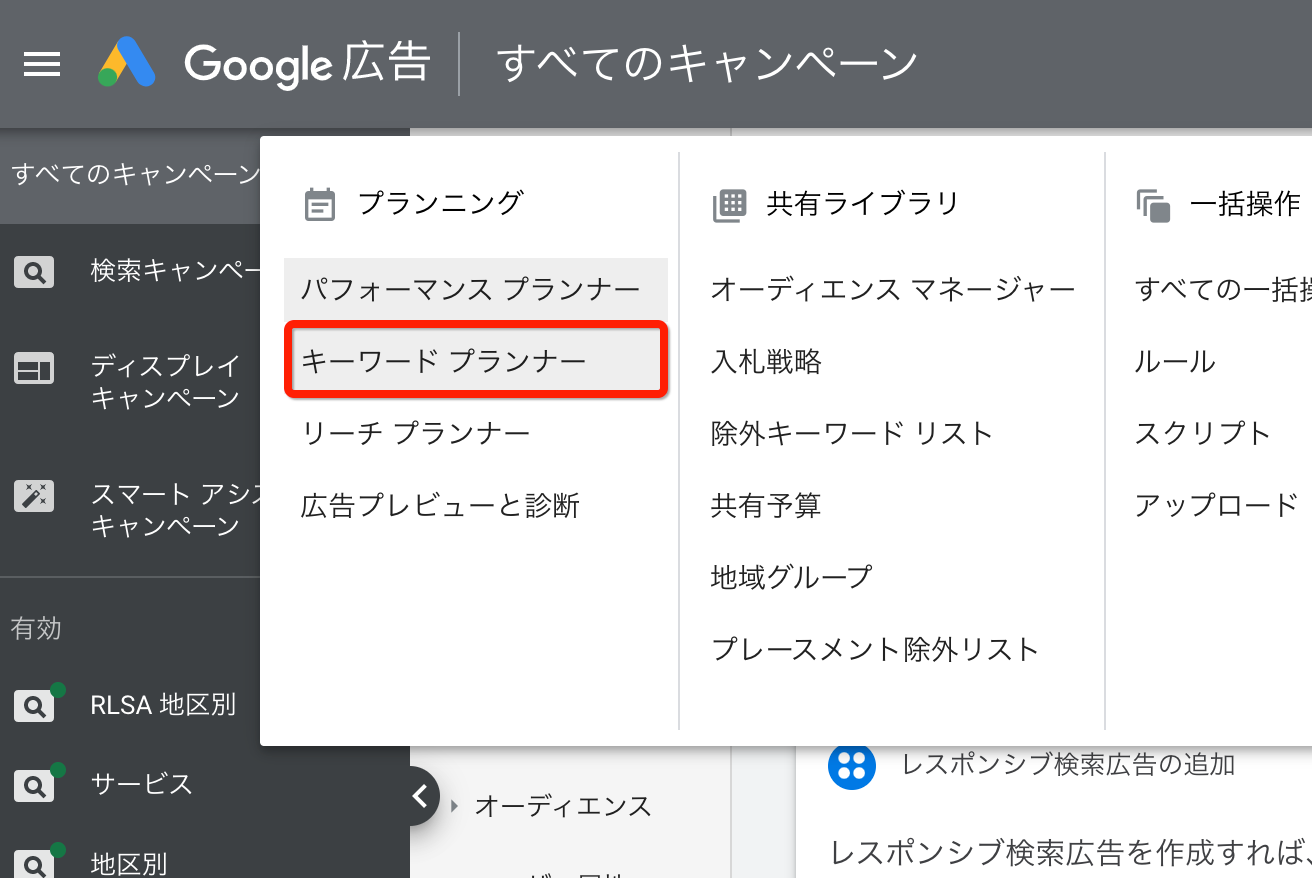
Task: Open 除外キーワード リスト
Action: [851, 433]
